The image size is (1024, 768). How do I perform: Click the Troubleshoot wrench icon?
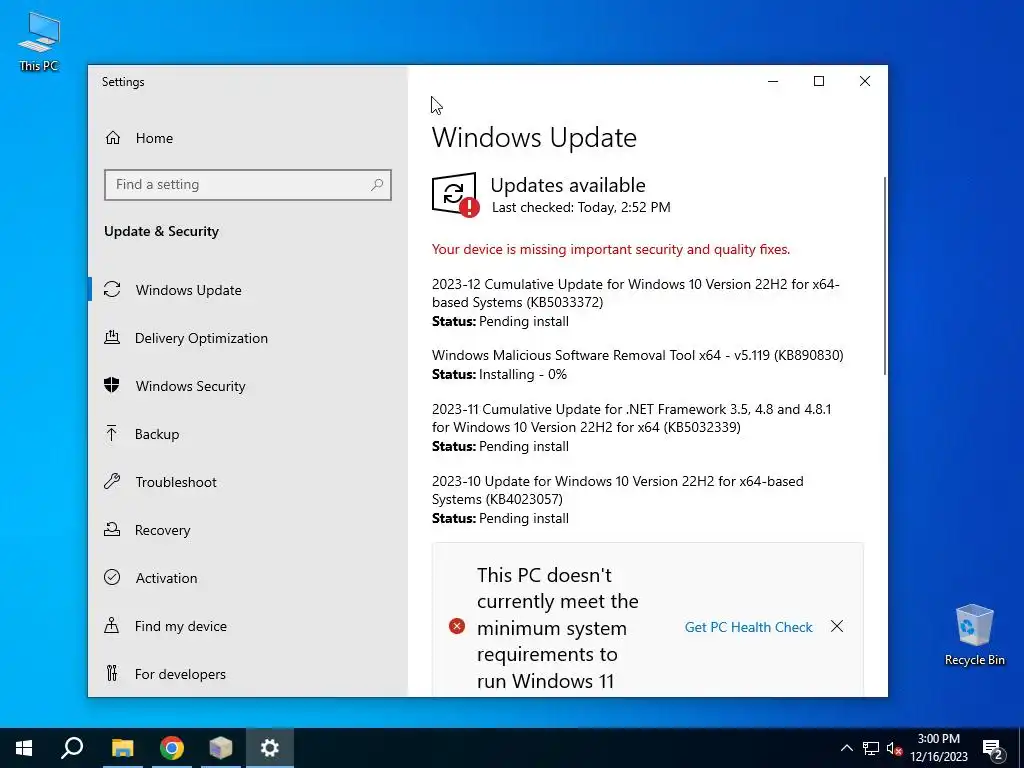[112, 481]
